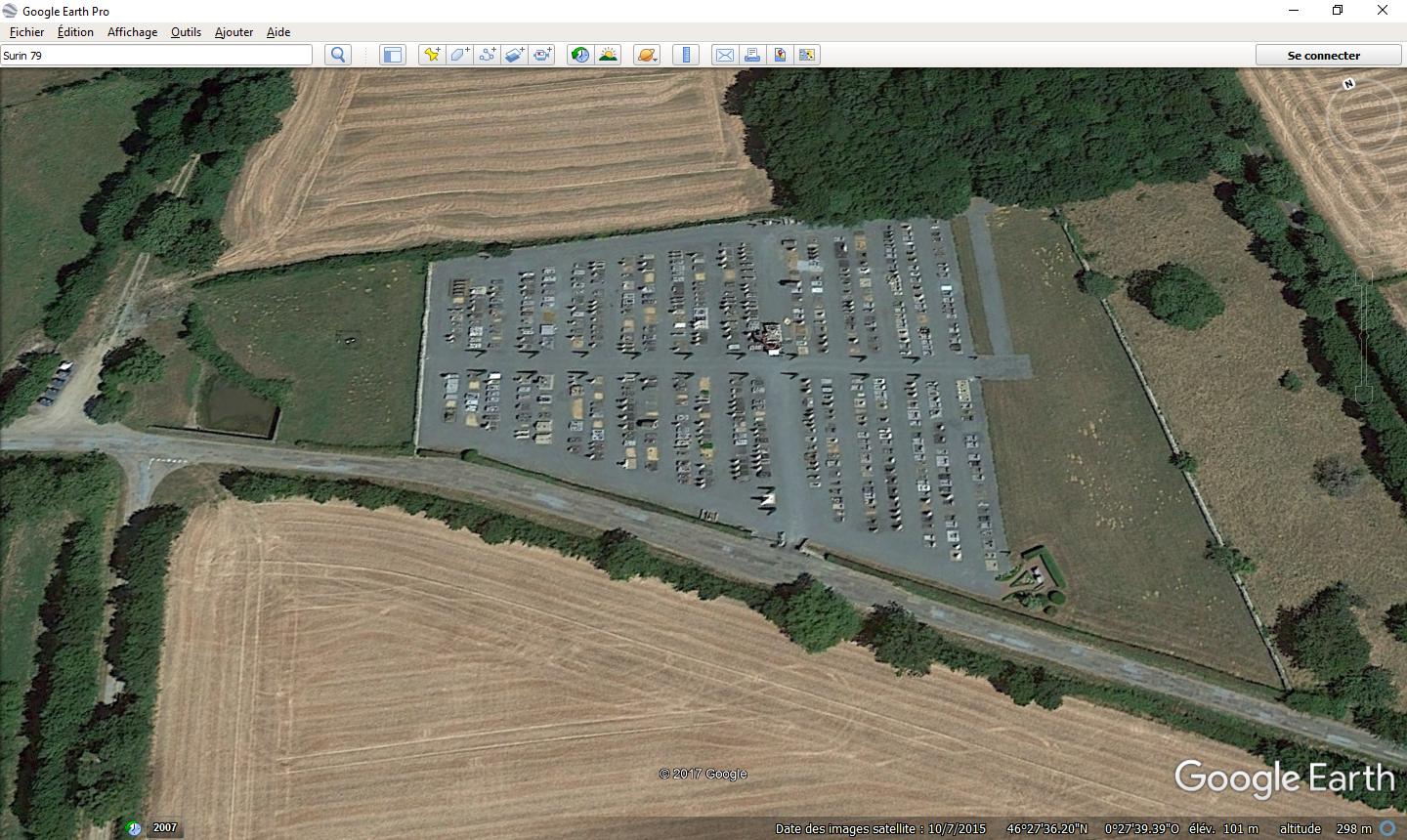
Task: Click the look-around compass ring
Action: pyautogui.click(x=1363, y=118)
